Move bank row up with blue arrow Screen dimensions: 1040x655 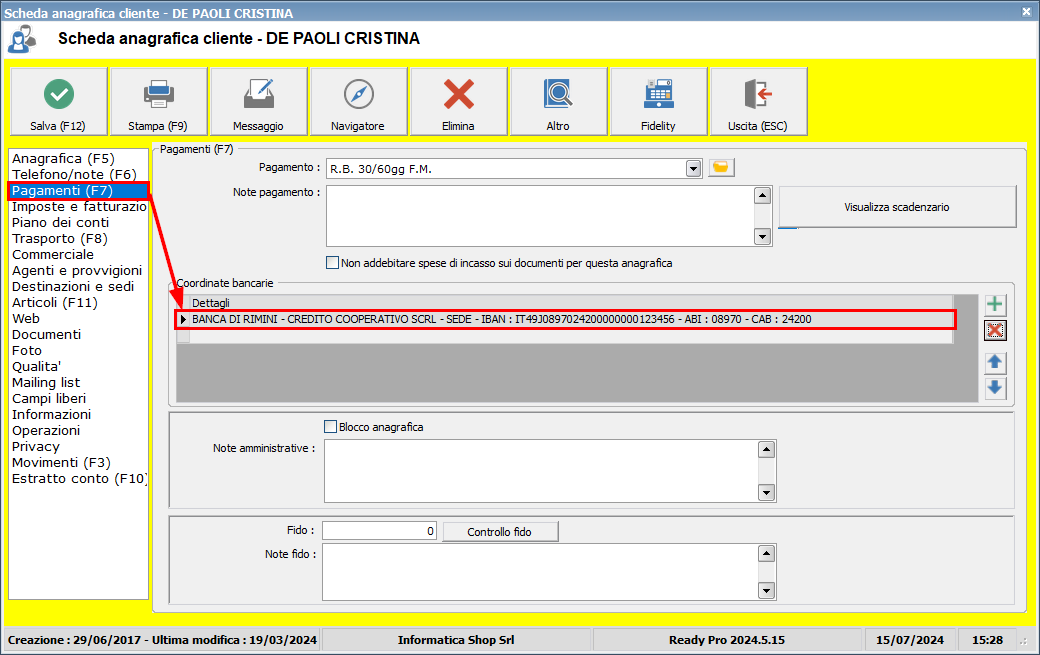tap(994, 362)
